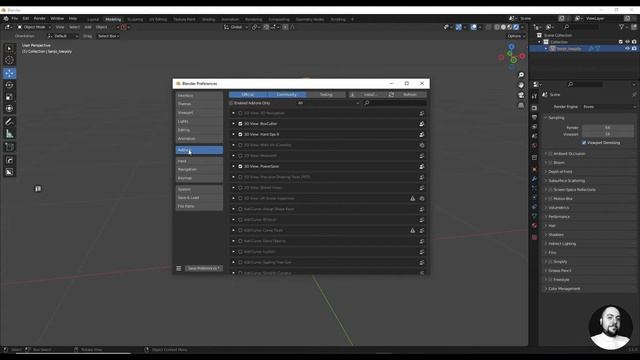Pick the Annotate tool in left toolbar

pyautogui.click(x=9, y=122)
